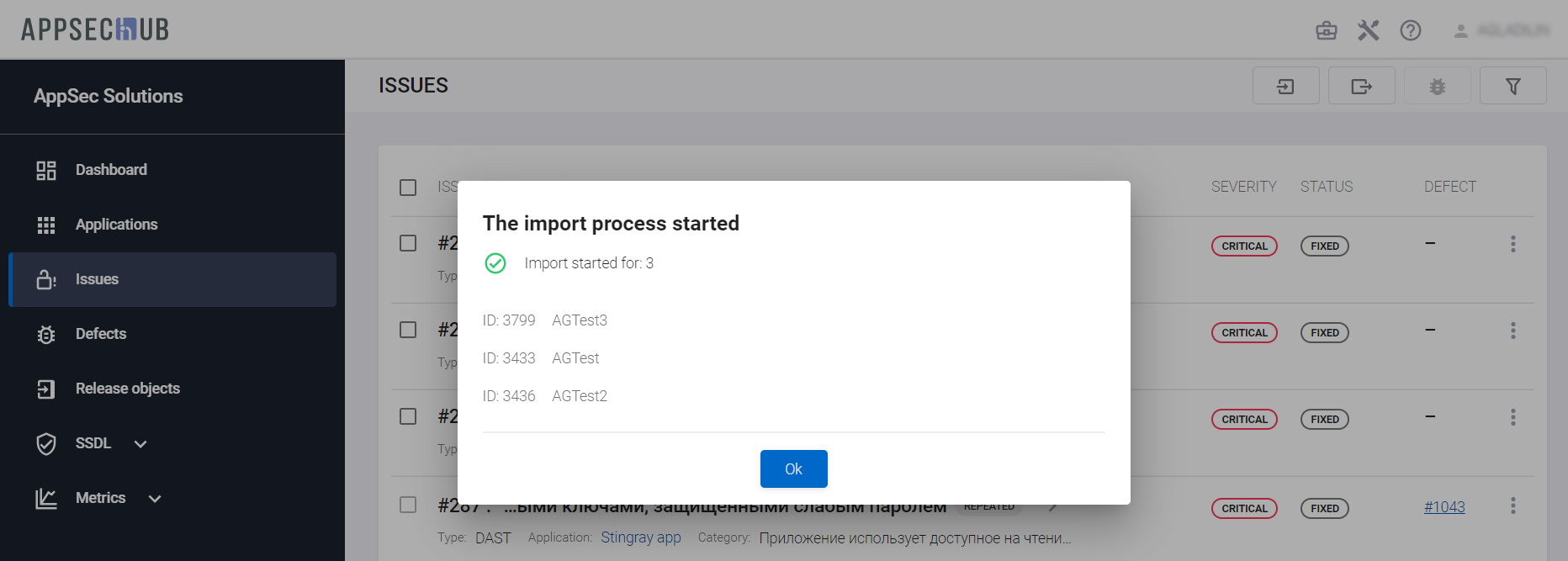Viewport: 1568px width, 561px height.
Task: Check the third issue row checkbox
Action: click(x=408, y=416)
